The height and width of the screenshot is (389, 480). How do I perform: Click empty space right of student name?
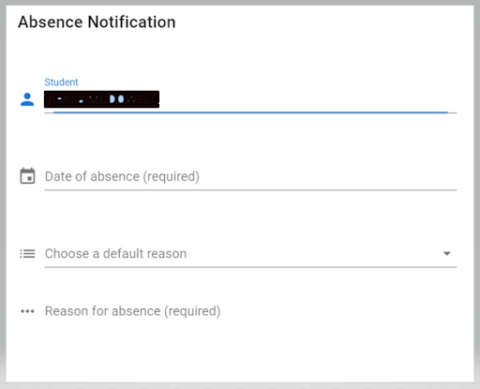click(x=307, y=99)
